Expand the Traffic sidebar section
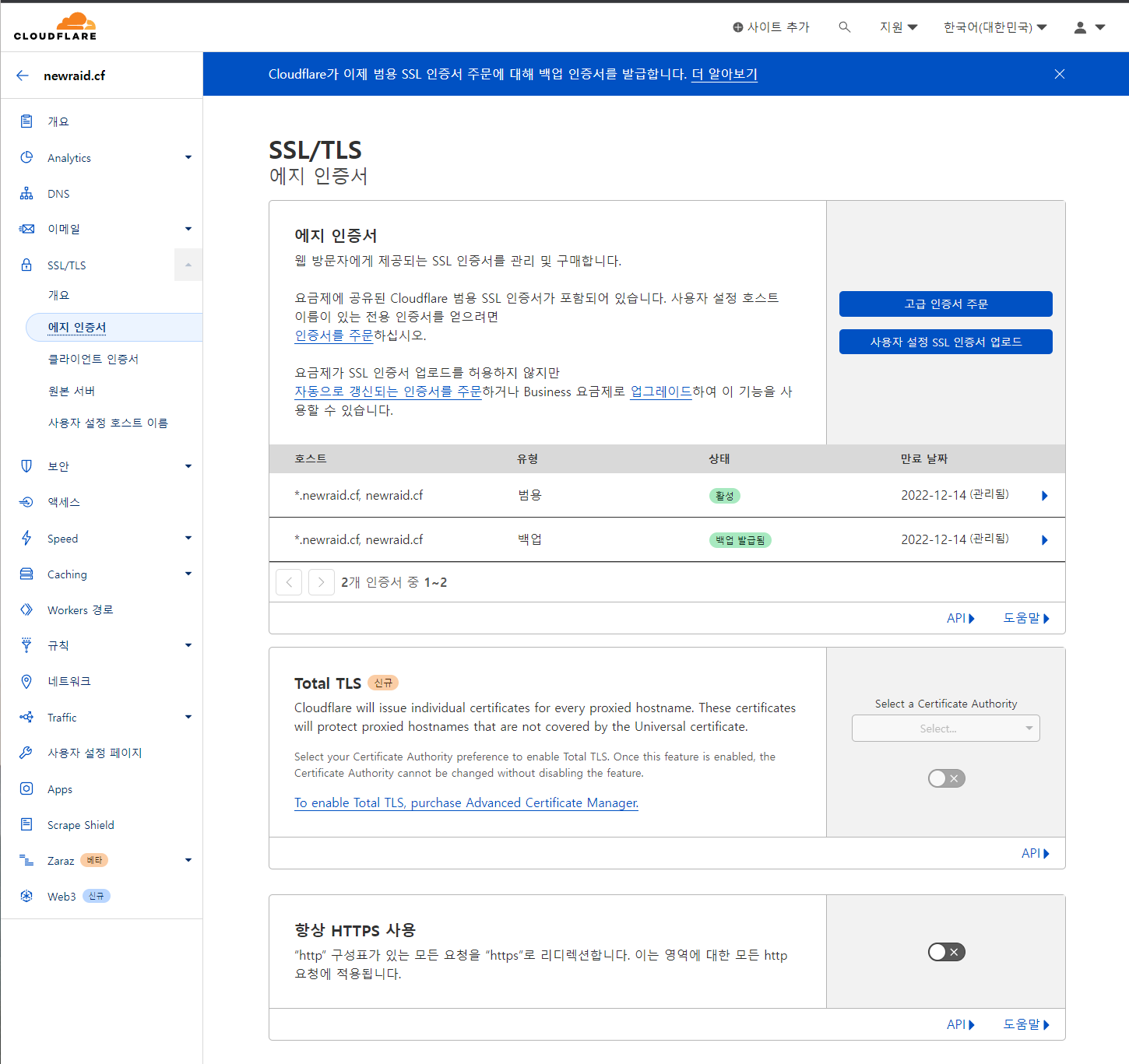The image size is (1129, 1064). [188, 717]
